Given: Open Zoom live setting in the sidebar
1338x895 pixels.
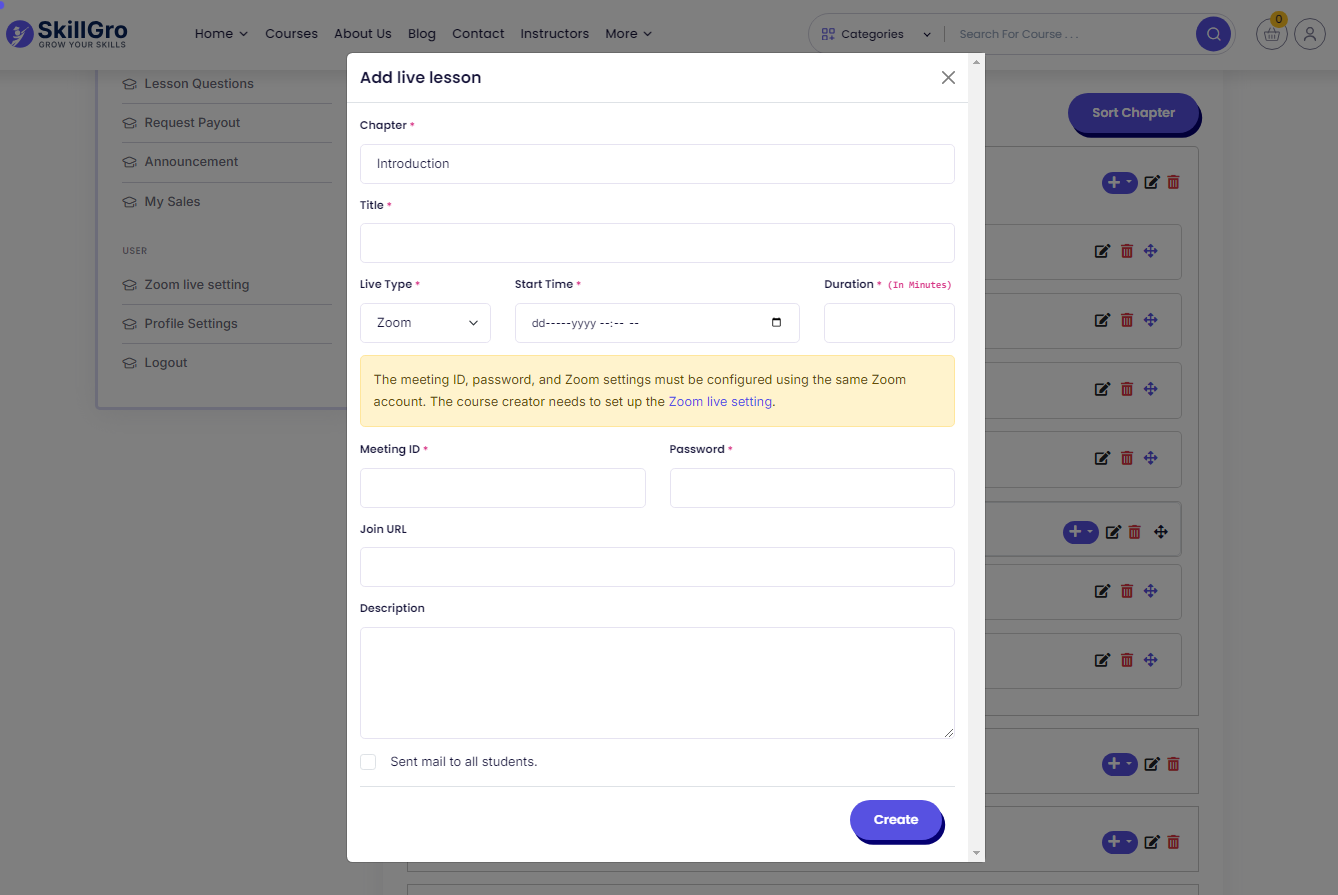Looking at the screenshot, I should [197, 285].
